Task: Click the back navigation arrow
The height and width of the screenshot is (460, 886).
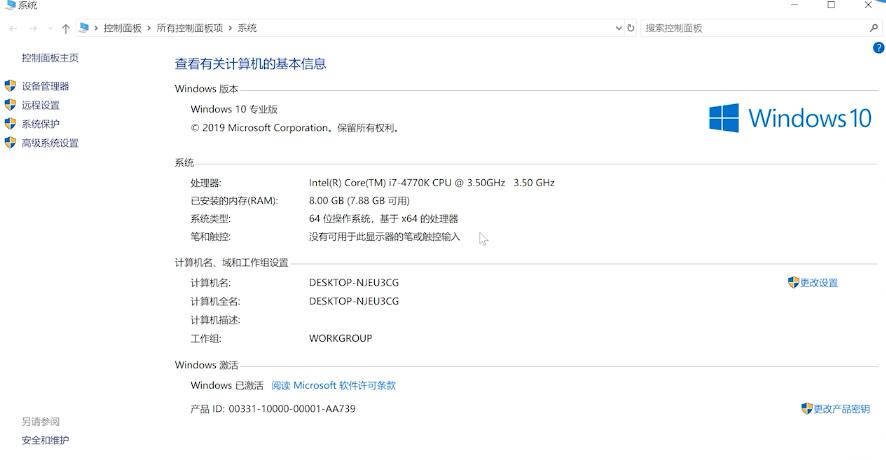Action: [12, 29]
